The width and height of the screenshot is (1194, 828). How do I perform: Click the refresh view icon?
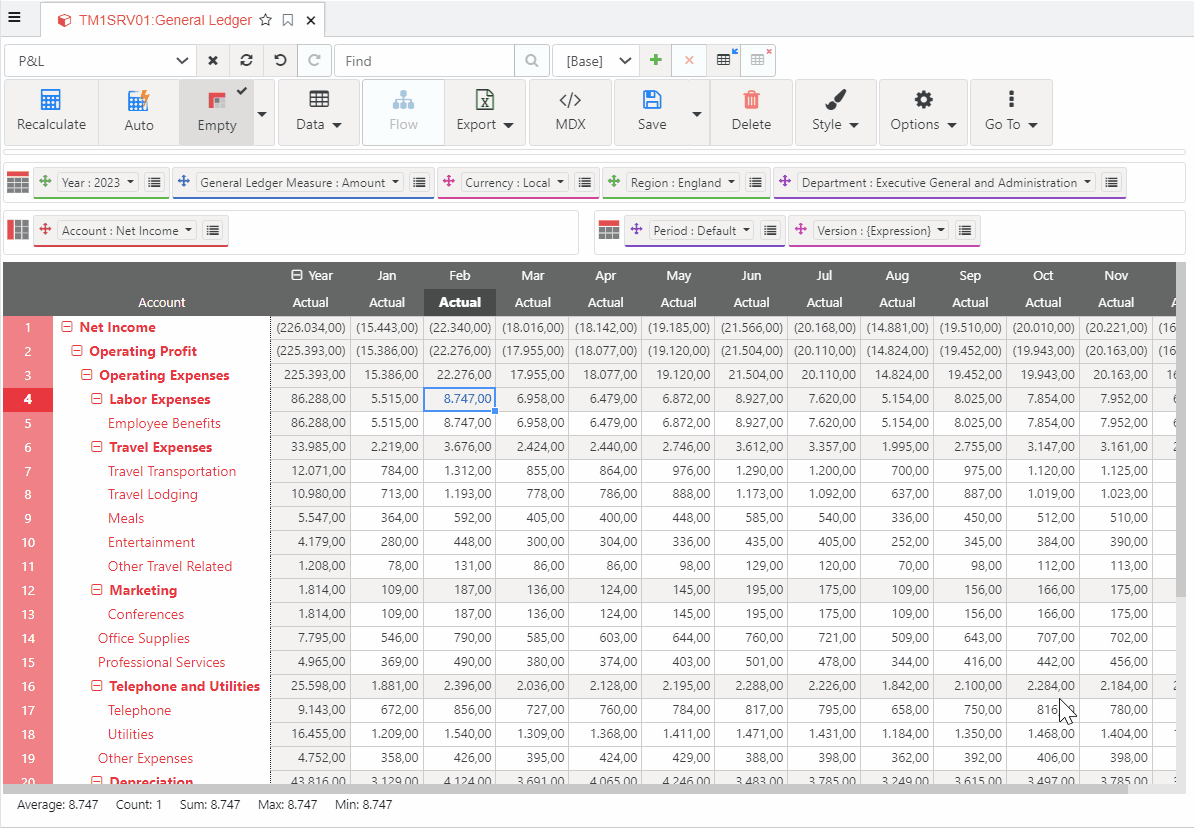[247, 61]
